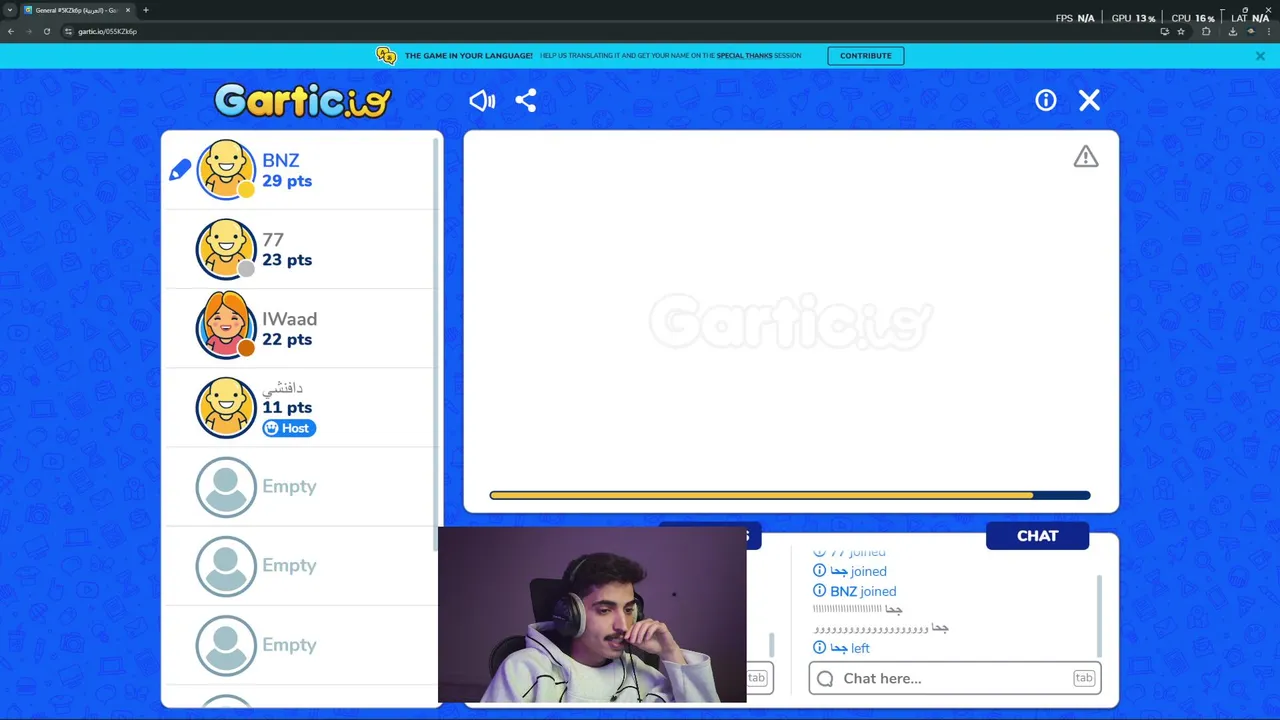Open the browser tab search dropdown
Image resolution: width=1280 pixels, height=720 pixels.
pos(9,10)
